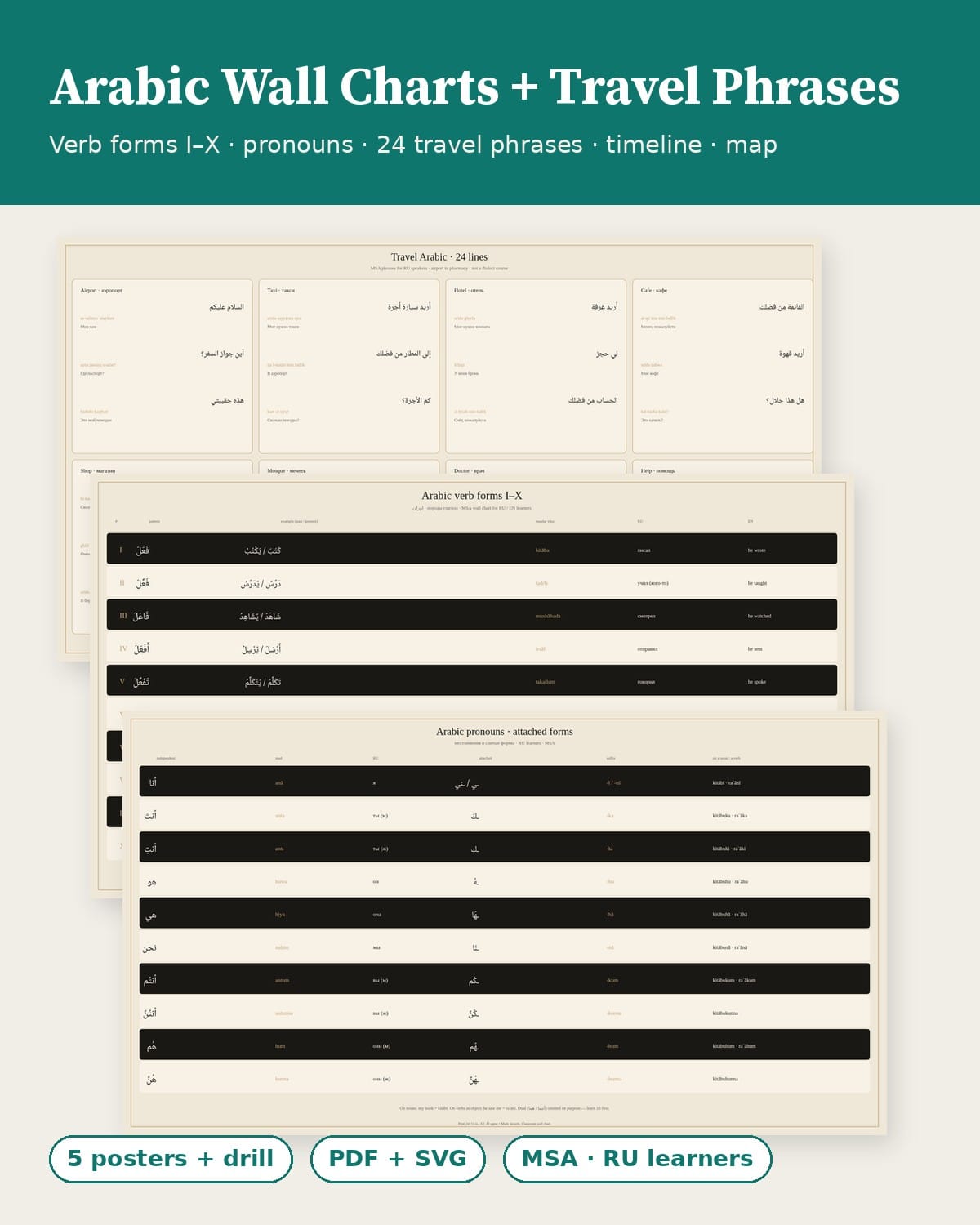The image size is (980, 1225).
Task: Click the pronoun row 'hum' они (м)
Action: [x=505, y=1045]
